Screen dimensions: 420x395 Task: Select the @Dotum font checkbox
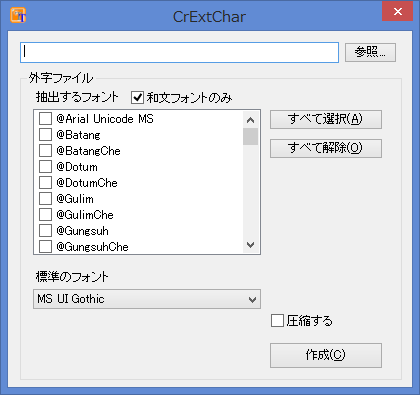click(46, 166)
